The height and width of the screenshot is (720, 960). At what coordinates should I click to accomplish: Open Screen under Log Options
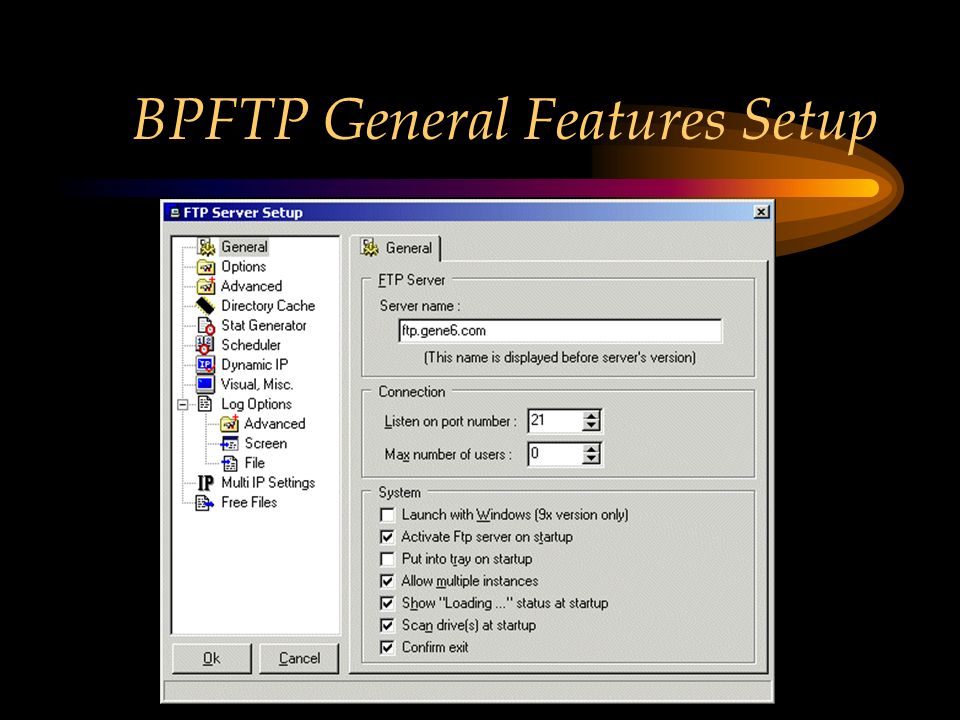[x=266, y=443]
